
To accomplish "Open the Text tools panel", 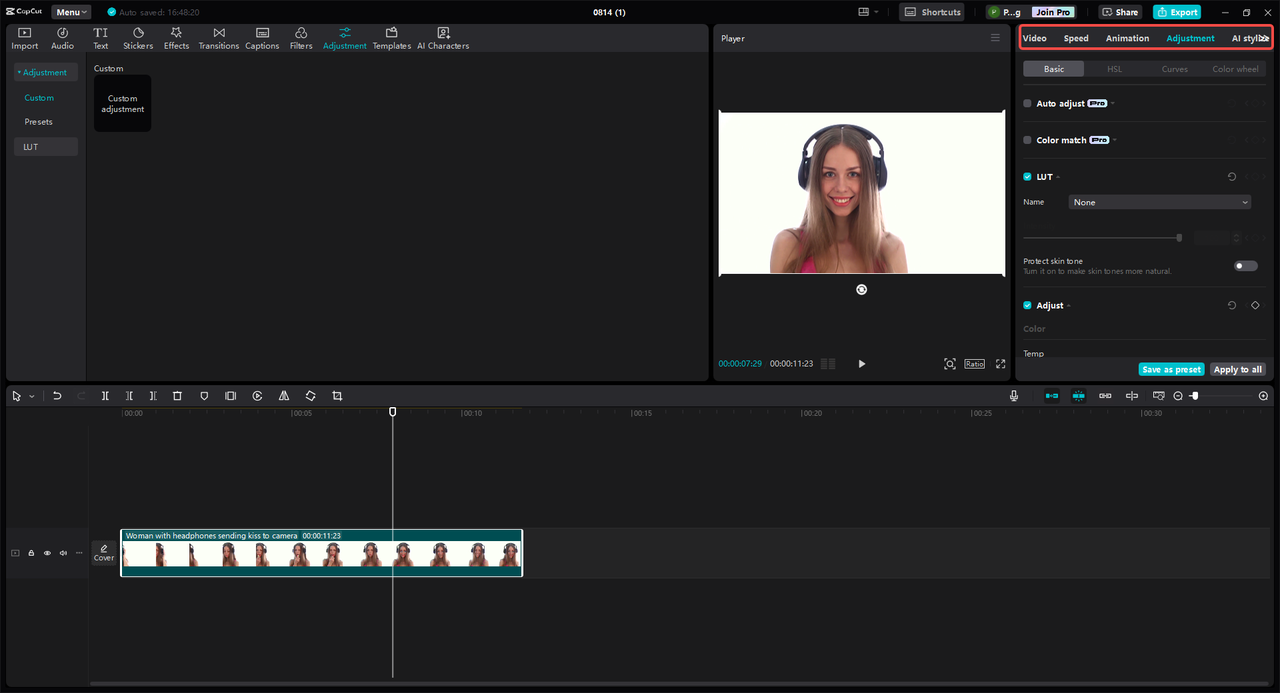I will [101, 38].
